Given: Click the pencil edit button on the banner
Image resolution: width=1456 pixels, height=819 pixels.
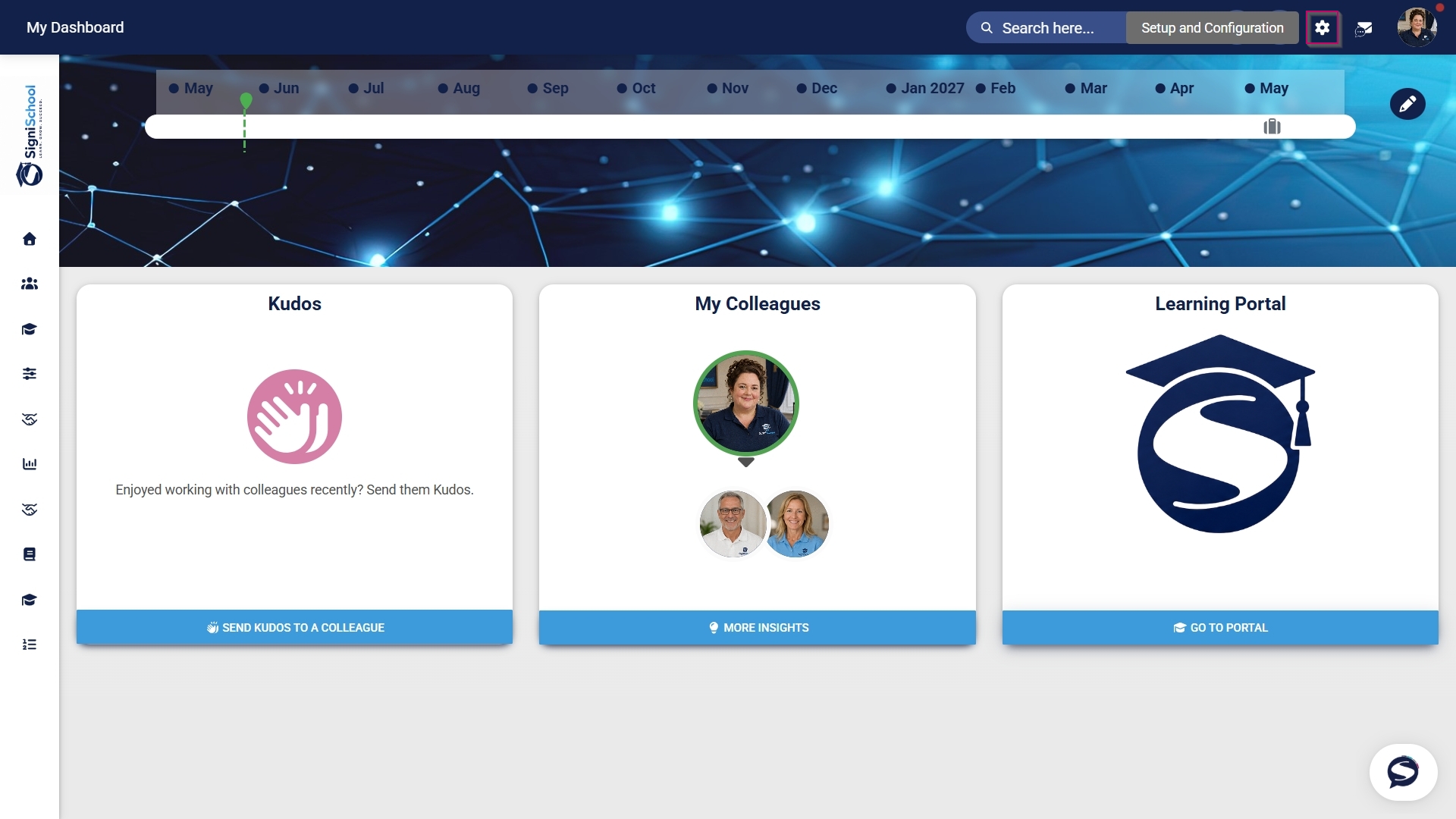Looking at the screenshot, I should point(1407,104).
